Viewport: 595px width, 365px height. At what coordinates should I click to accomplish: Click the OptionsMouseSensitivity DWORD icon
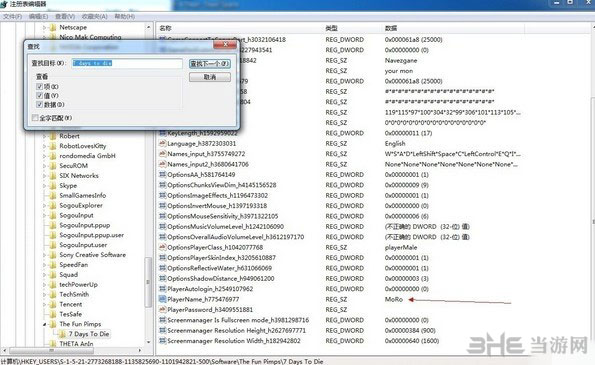162,216
